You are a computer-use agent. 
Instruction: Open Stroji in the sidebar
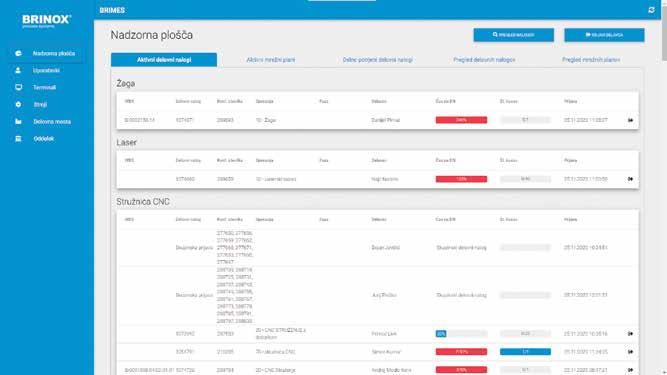tap(40, 104)
